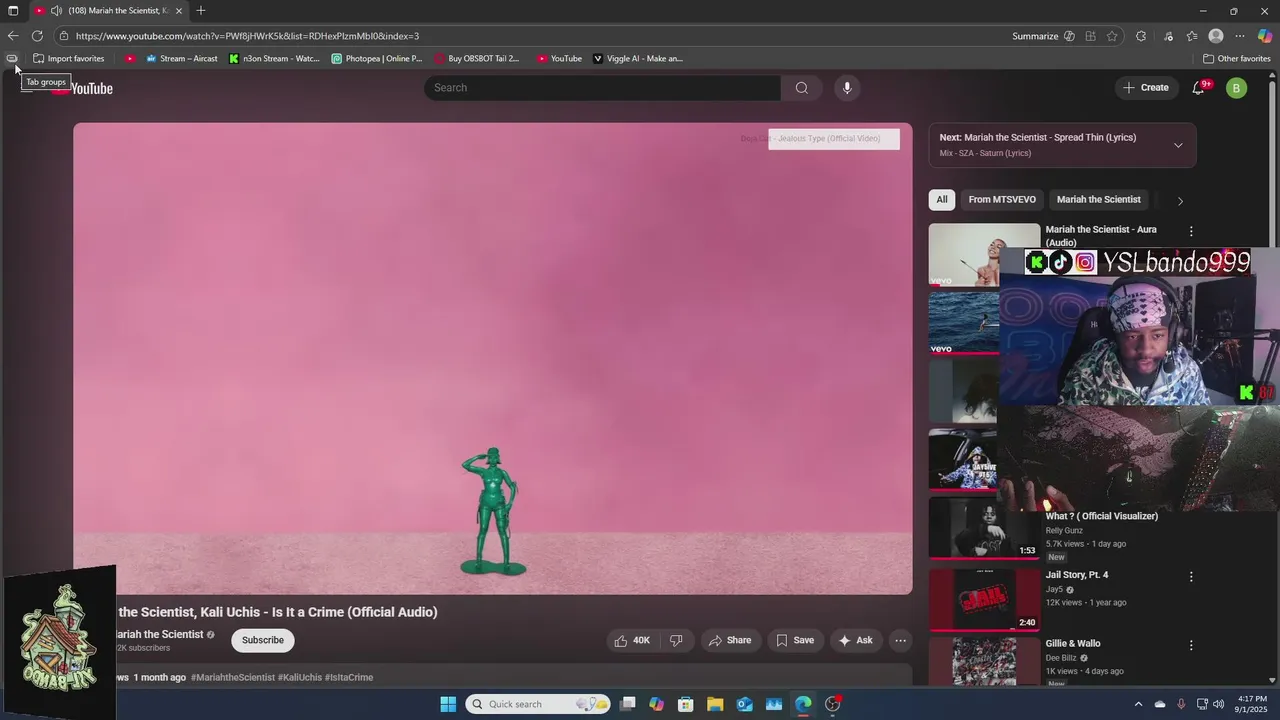Open the #IsItaCrime hashtag link
This screenshot has width=1280, height=720.
pyautogui.click(x=349, y=678)
